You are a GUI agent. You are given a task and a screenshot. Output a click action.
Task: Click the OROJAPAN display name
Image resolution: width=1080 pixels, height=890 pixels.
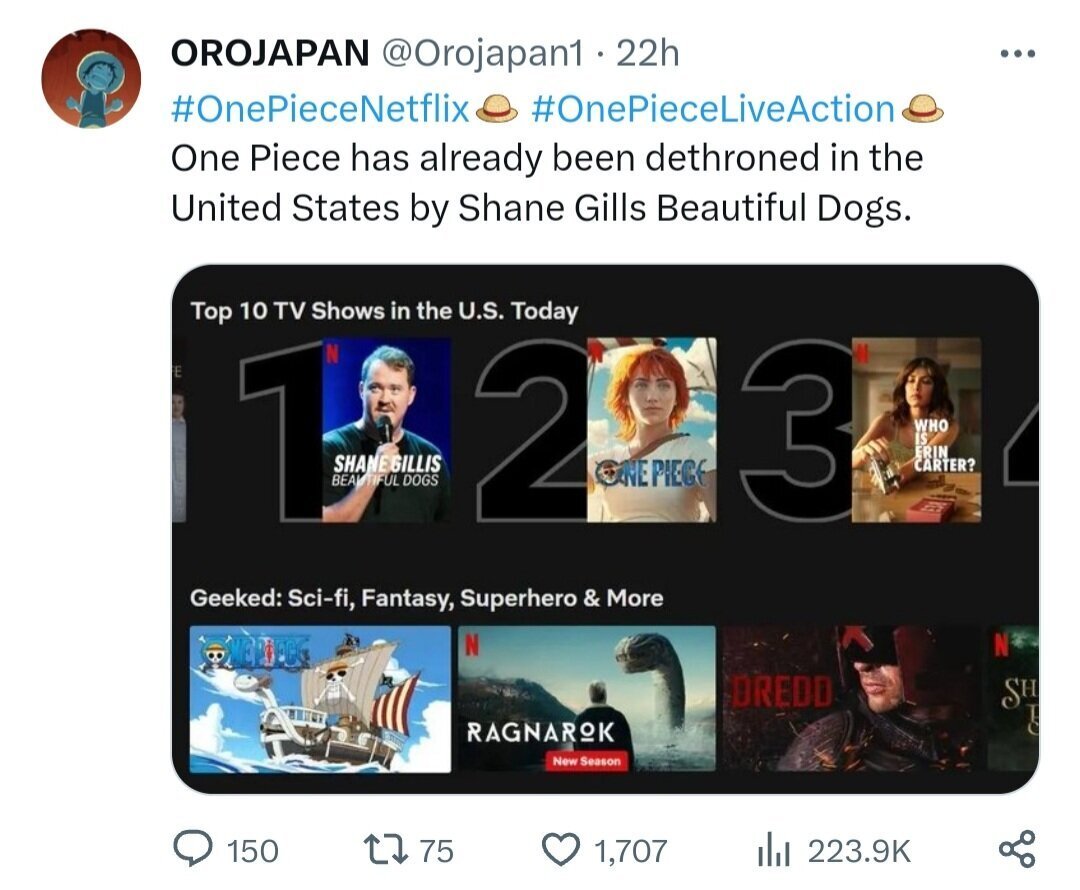(x=270, y=54)
